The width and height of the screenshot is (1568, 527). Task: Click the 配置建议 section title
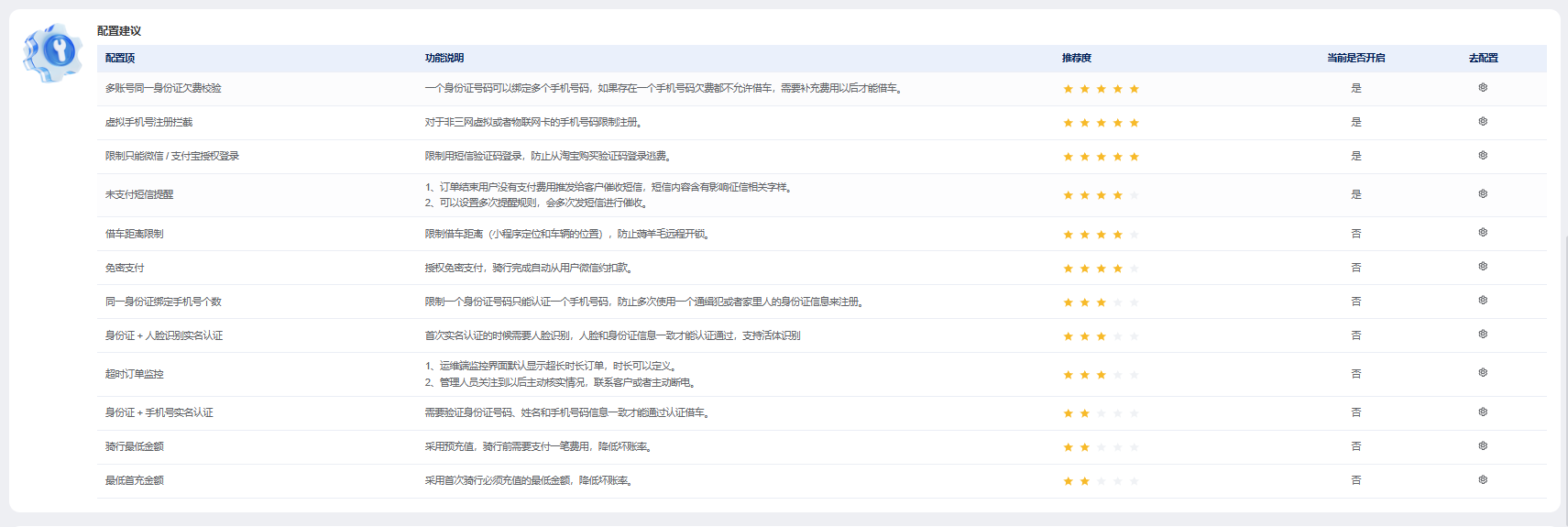[x=119, y=31]
